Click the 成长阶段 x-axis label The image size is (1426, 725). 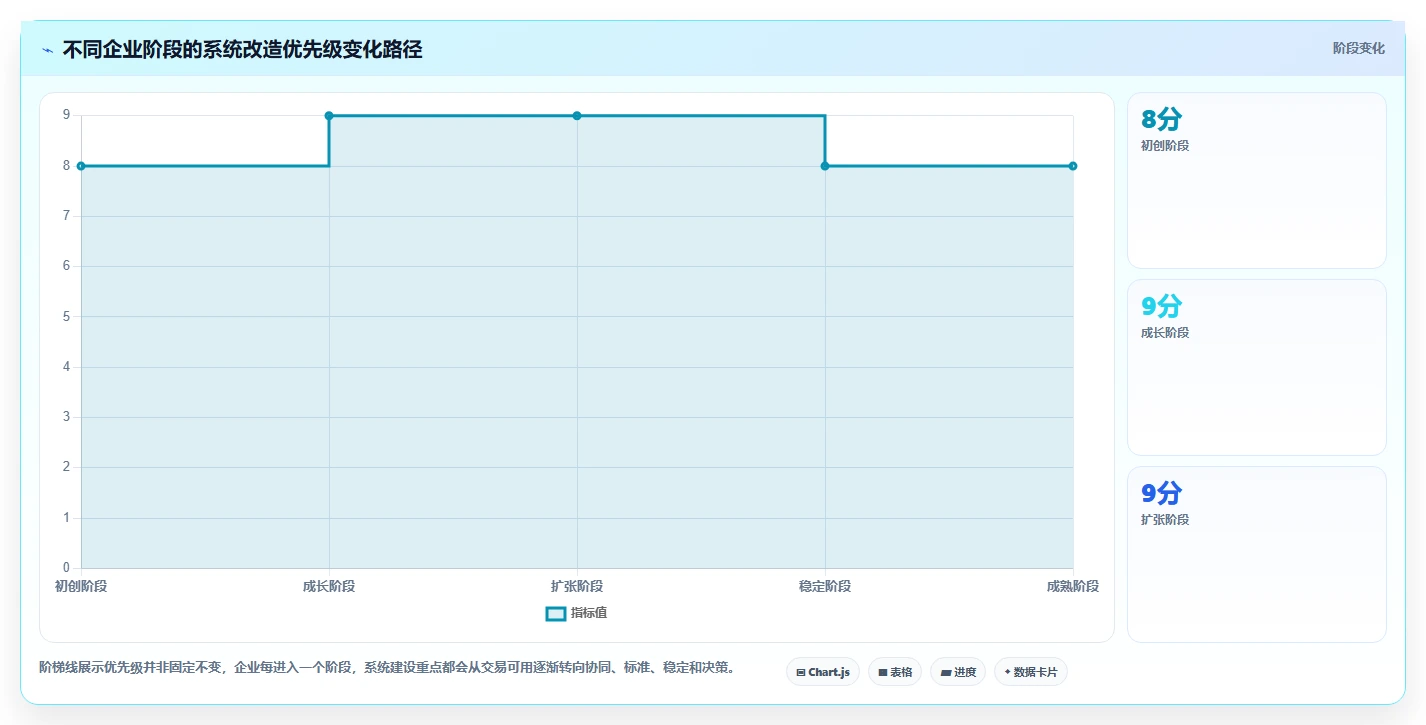(329, 586)
